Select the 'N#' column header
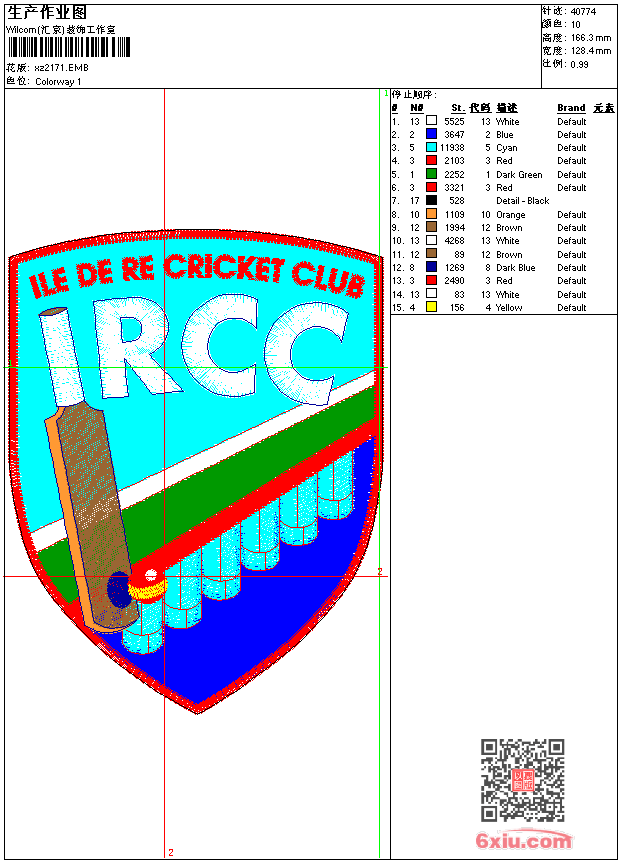 [x=416, y=108]
